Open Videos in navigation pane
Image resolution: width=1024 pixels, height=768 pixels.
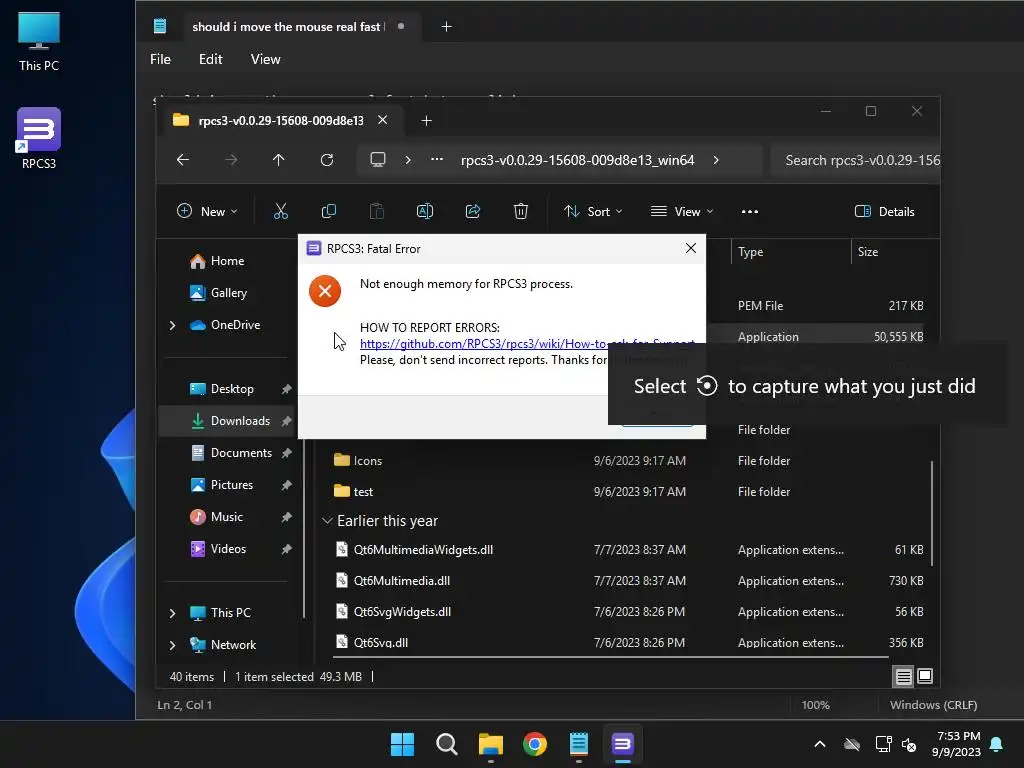217,549
